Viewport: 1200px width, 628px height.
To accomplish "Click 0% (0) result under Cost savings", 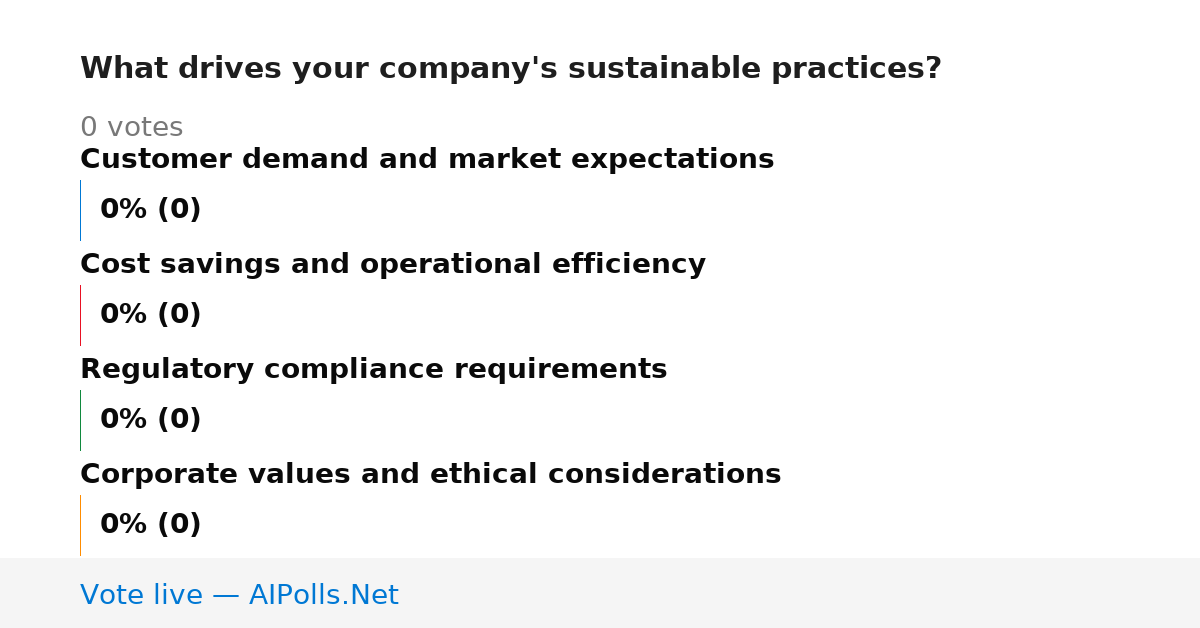I will [150, 315].
